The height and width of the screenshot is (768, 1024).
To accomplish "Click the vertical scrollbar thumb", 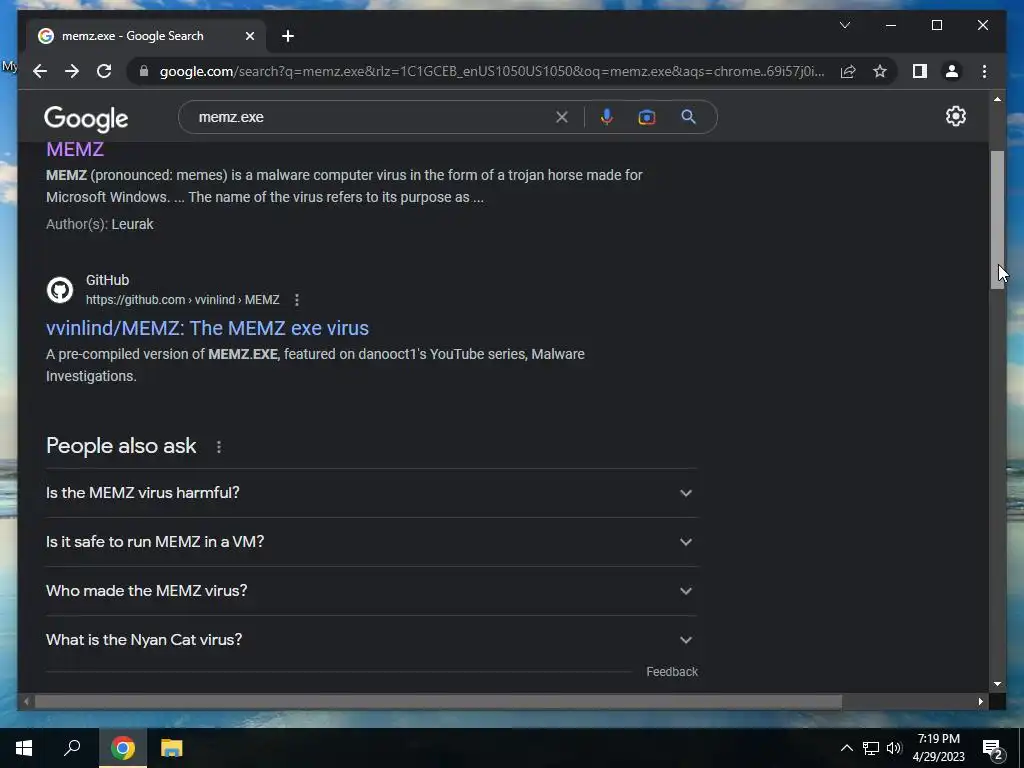I will (x=997, y=219).
